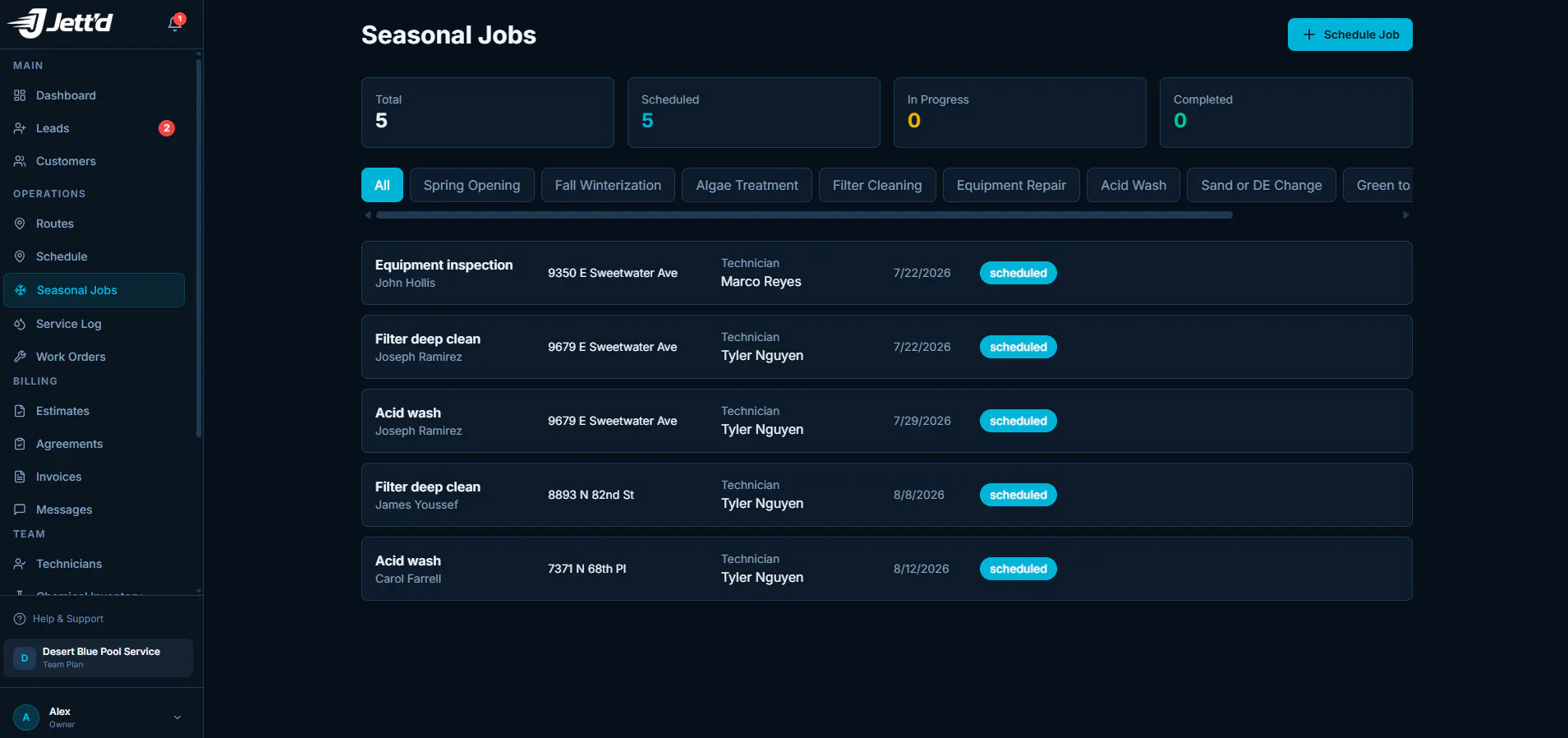Open Dashboard in sidebar

94,95
